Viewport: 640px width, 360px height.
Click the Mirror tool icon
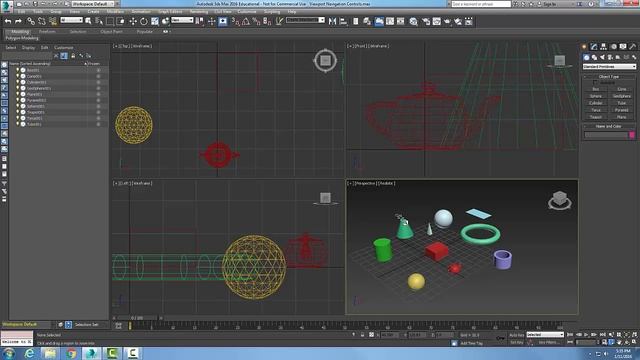point(332,21)
